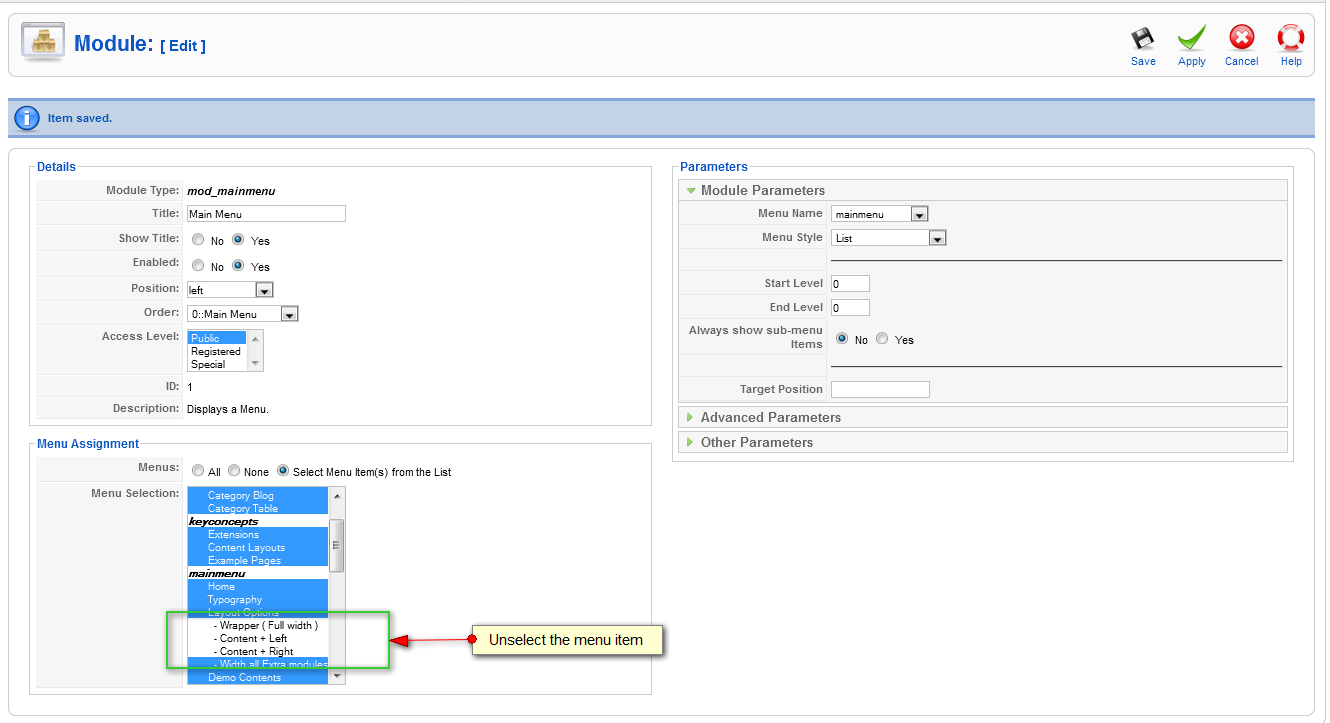
Task: Set Enabled radio to No
Action: click(x=198, y=266)
